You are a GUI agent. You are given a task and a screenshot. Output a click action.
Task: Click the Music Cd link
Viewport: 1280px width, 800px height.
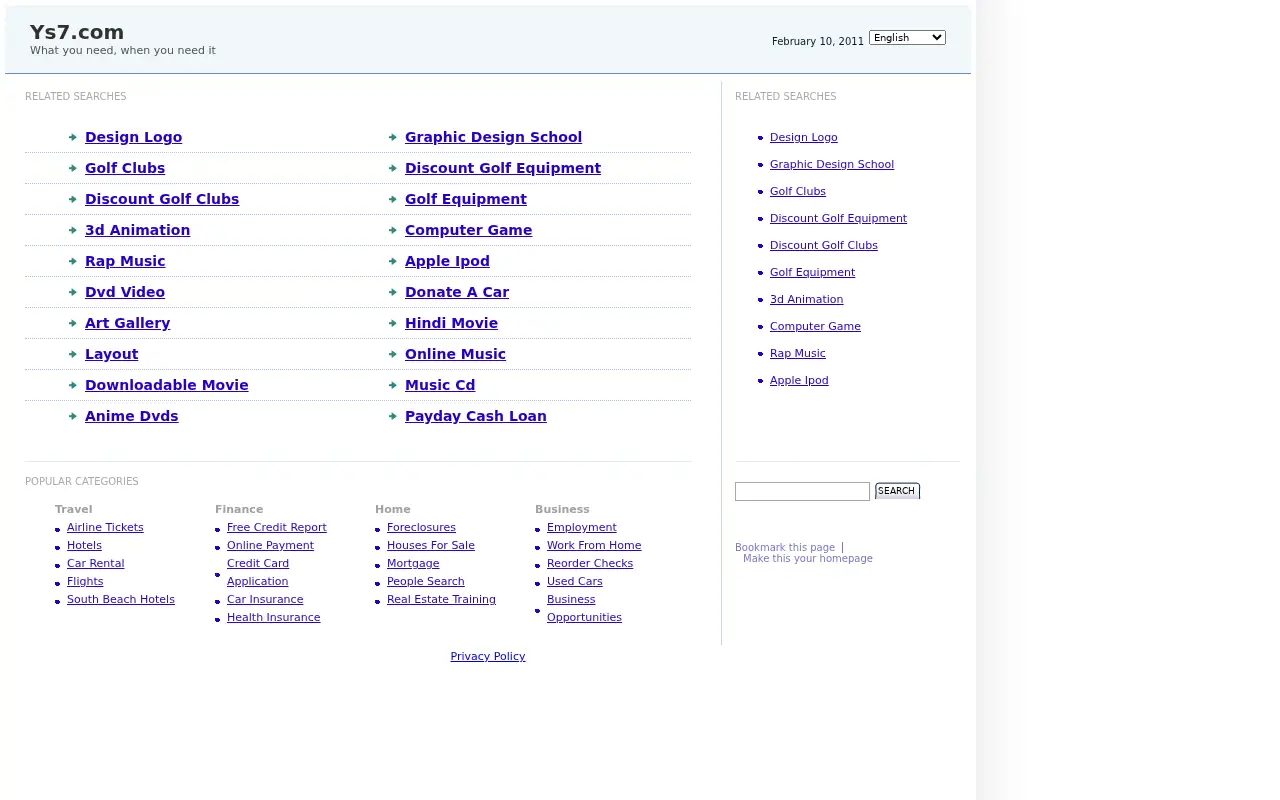[x=440, y=385]
